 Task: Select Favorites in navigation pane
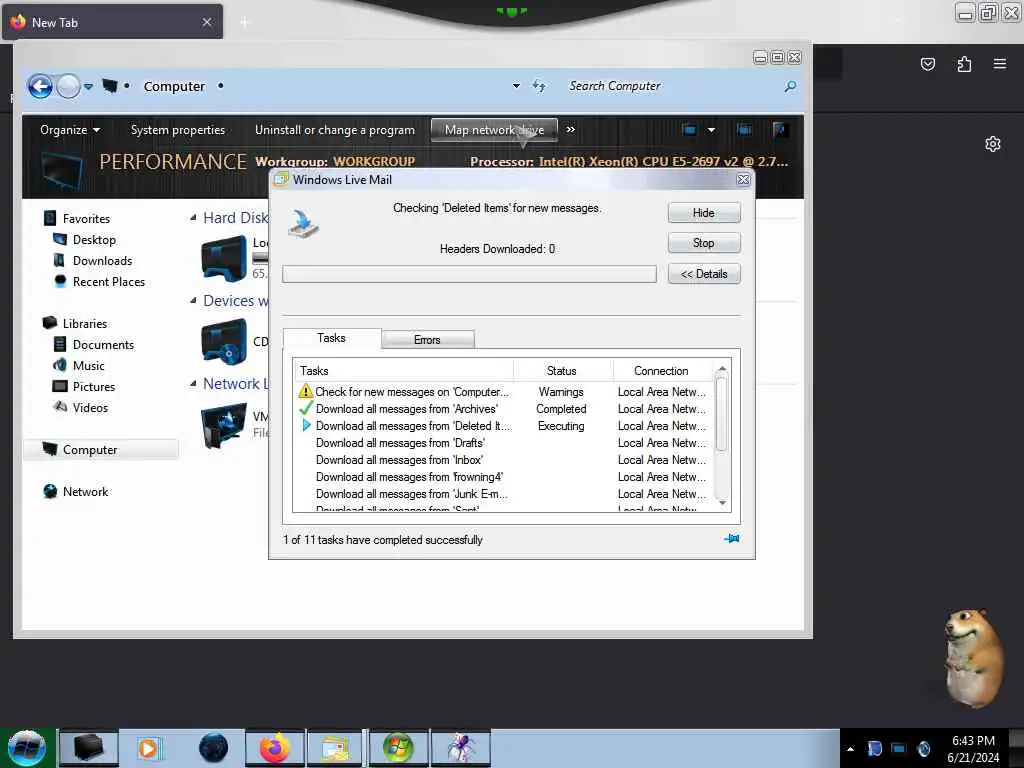click(86, 218)
